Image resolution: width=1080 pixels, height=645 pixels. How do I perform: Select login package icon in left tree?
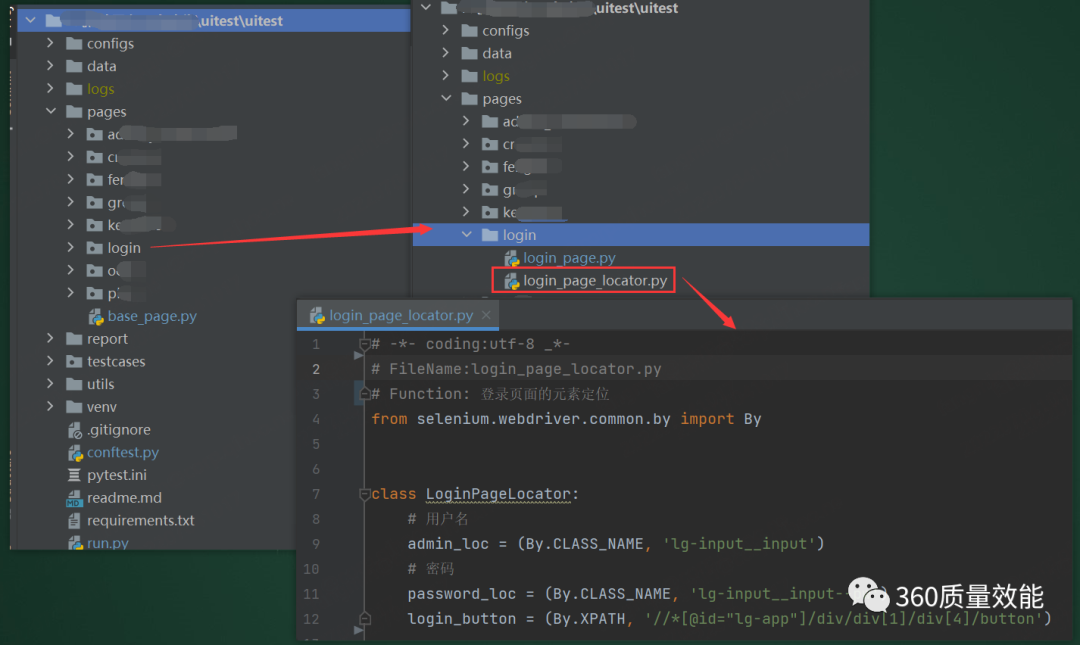point(94,247)
